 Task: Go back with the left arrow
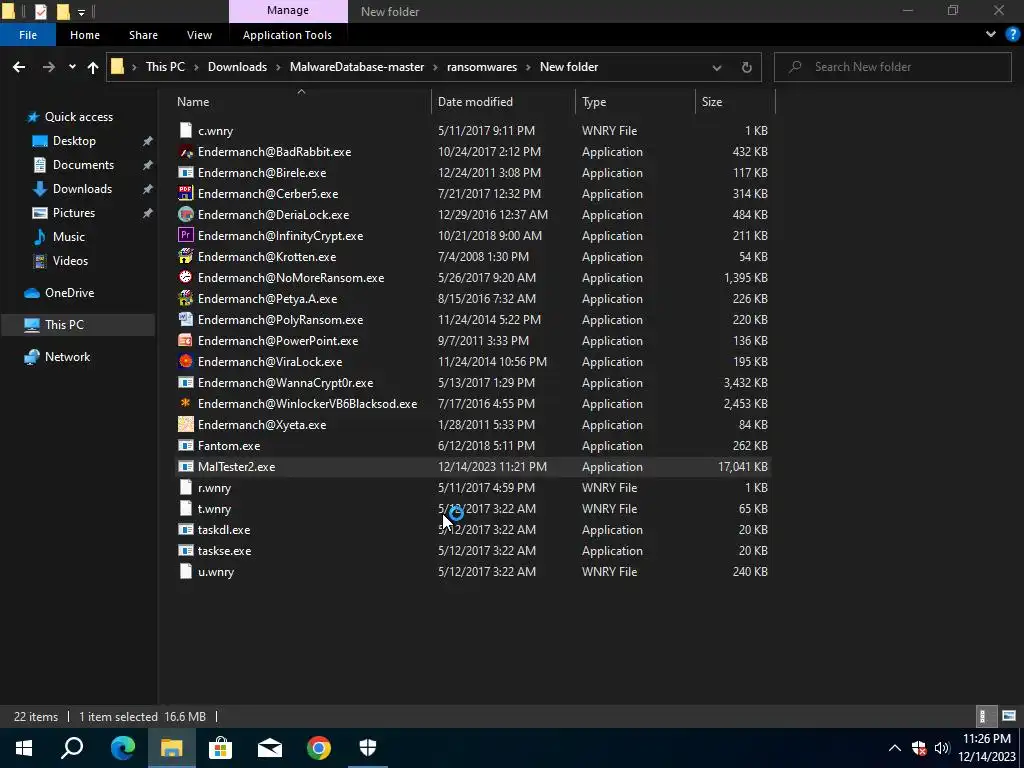tap(19, 67)
